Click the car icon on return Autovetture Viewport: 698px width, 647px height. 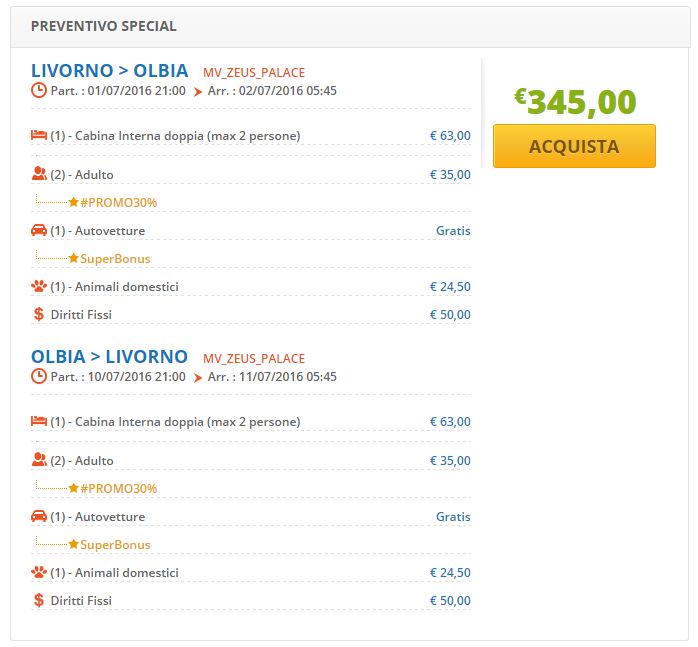tap(39, 516)
